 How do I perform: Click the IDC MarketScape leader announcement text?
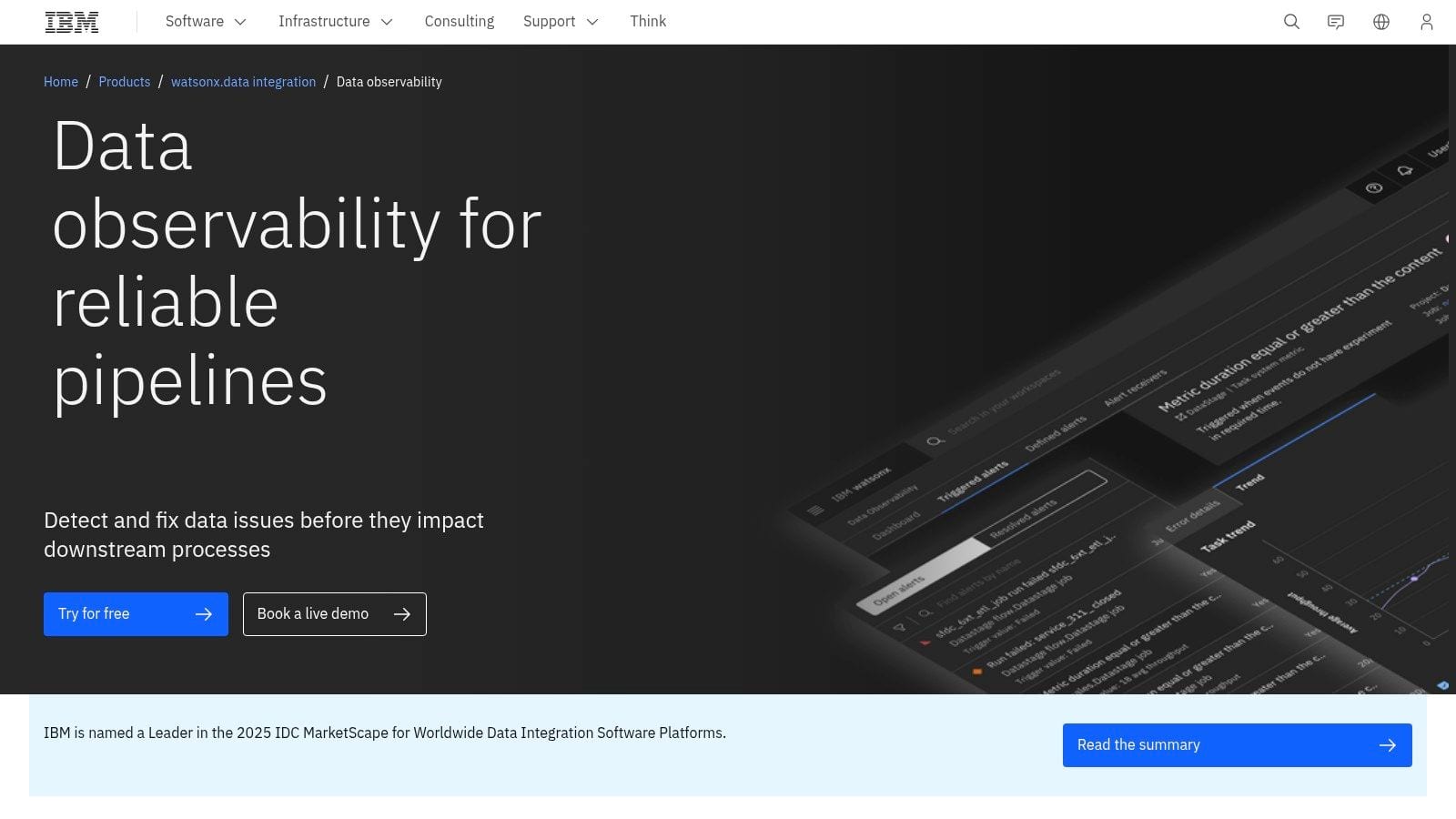click(x=385, y=733)
